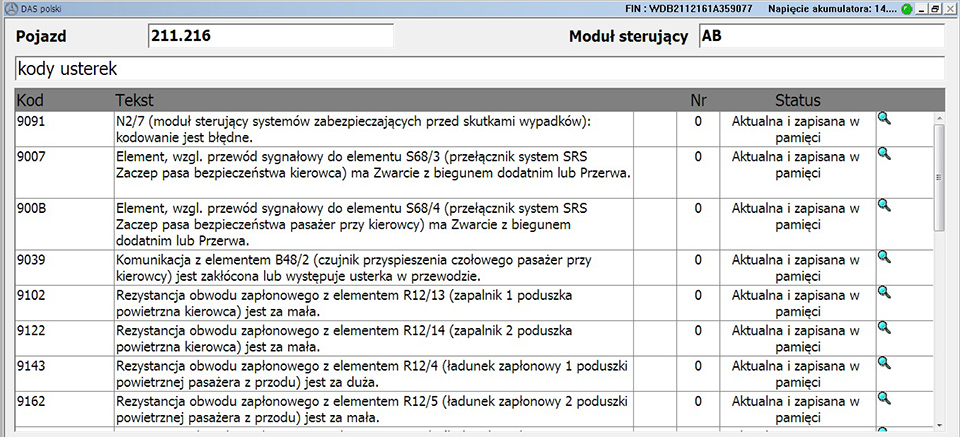The height and width of the screenshot is (437, 960).
Task: Click the Nr column header
Action: [698, 99]
